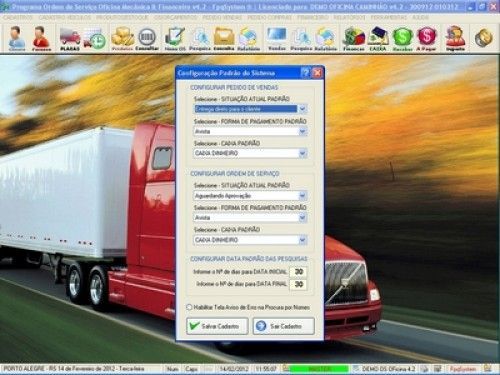Screen dimensions: 500x375
Task: Open the PLACAS truck icon
Action: click(x=70, y=39)
